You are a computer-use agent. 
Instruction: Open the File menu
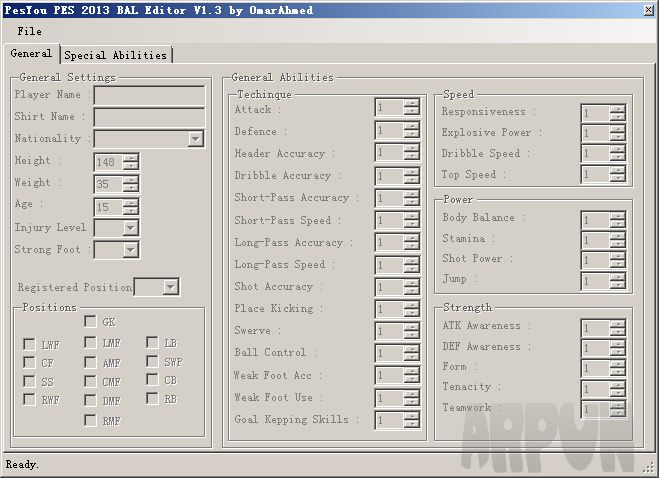[x=29, y=31]
